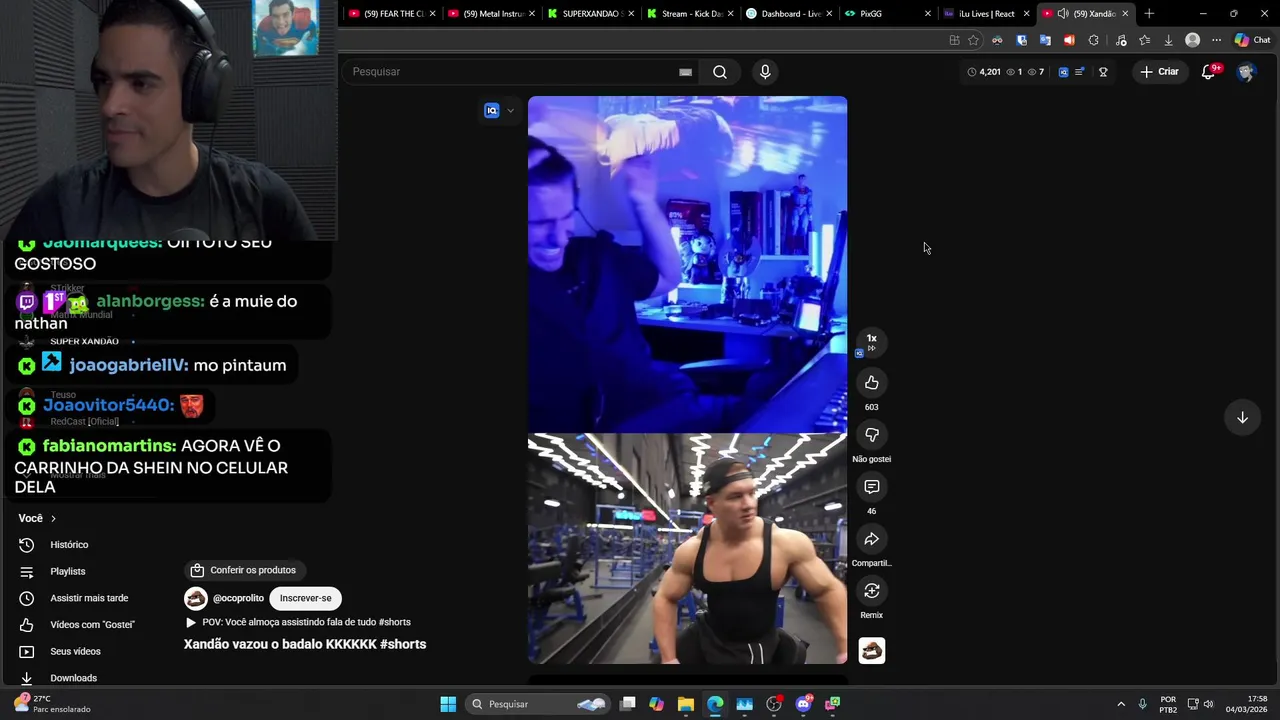Switch to the iLu Lives | React tab
The height and width of the screenshot is (720, 1280).
(985, 14)
